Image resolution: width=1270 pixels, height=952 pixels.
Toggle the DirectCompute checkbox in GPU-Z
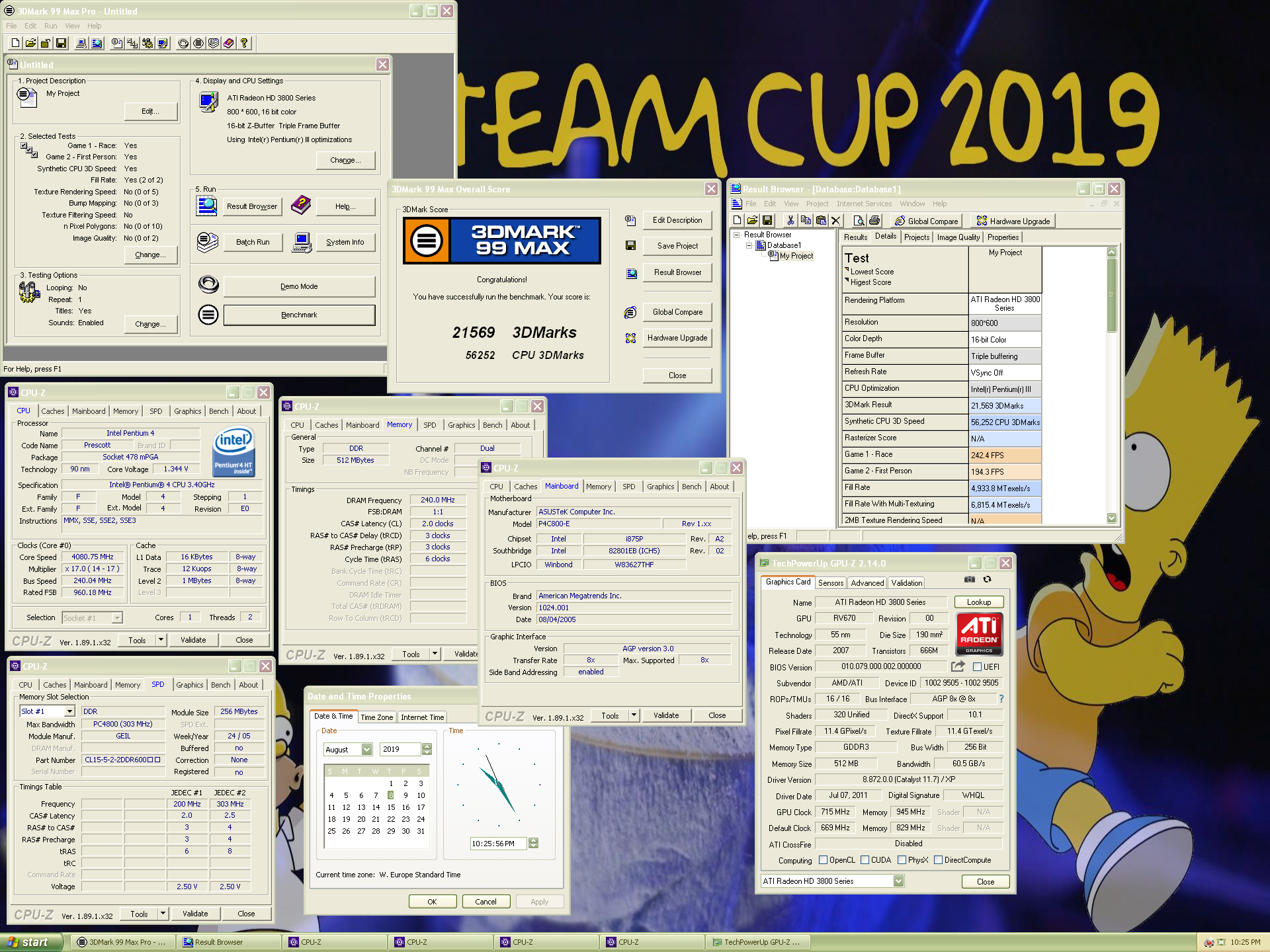pyautogui.click(x=938, y=860)
